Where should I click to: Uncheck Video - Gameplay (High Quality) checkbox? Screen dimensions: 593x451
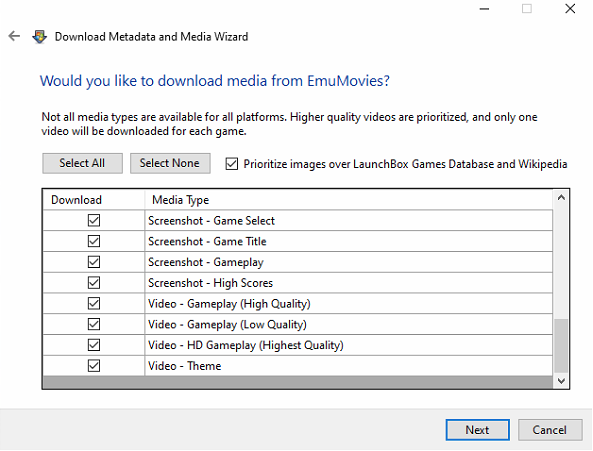point(94,304)
